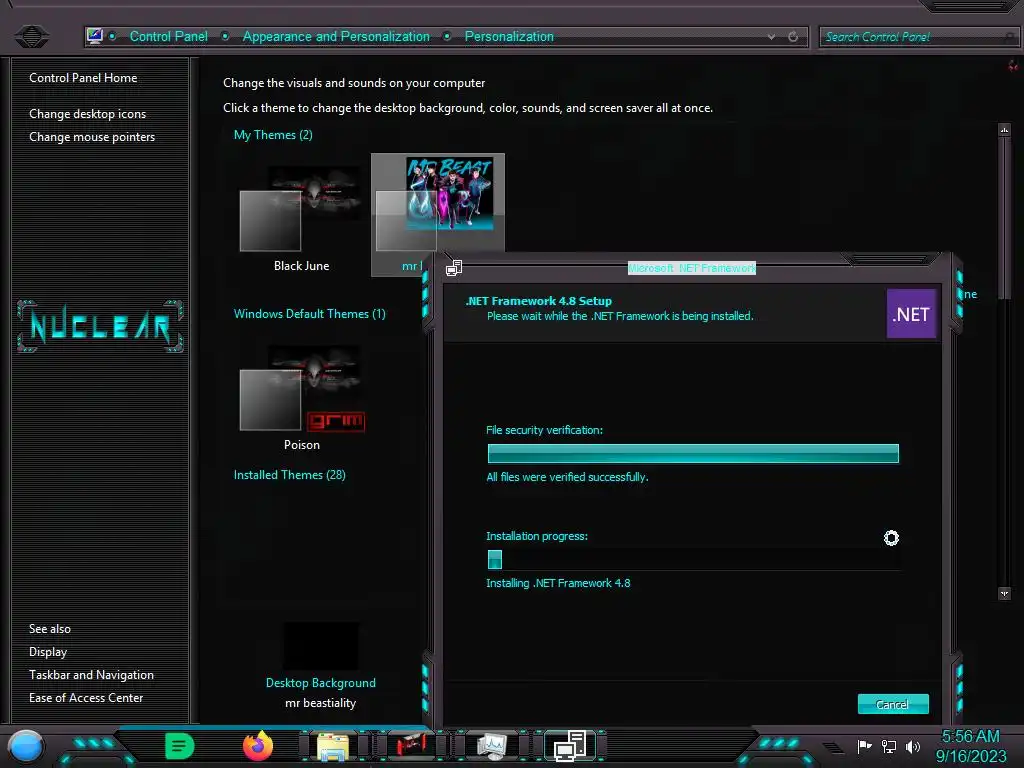
Task: Click the taskbar clock showing 5:56 AM
Action: tap(971, 746)
